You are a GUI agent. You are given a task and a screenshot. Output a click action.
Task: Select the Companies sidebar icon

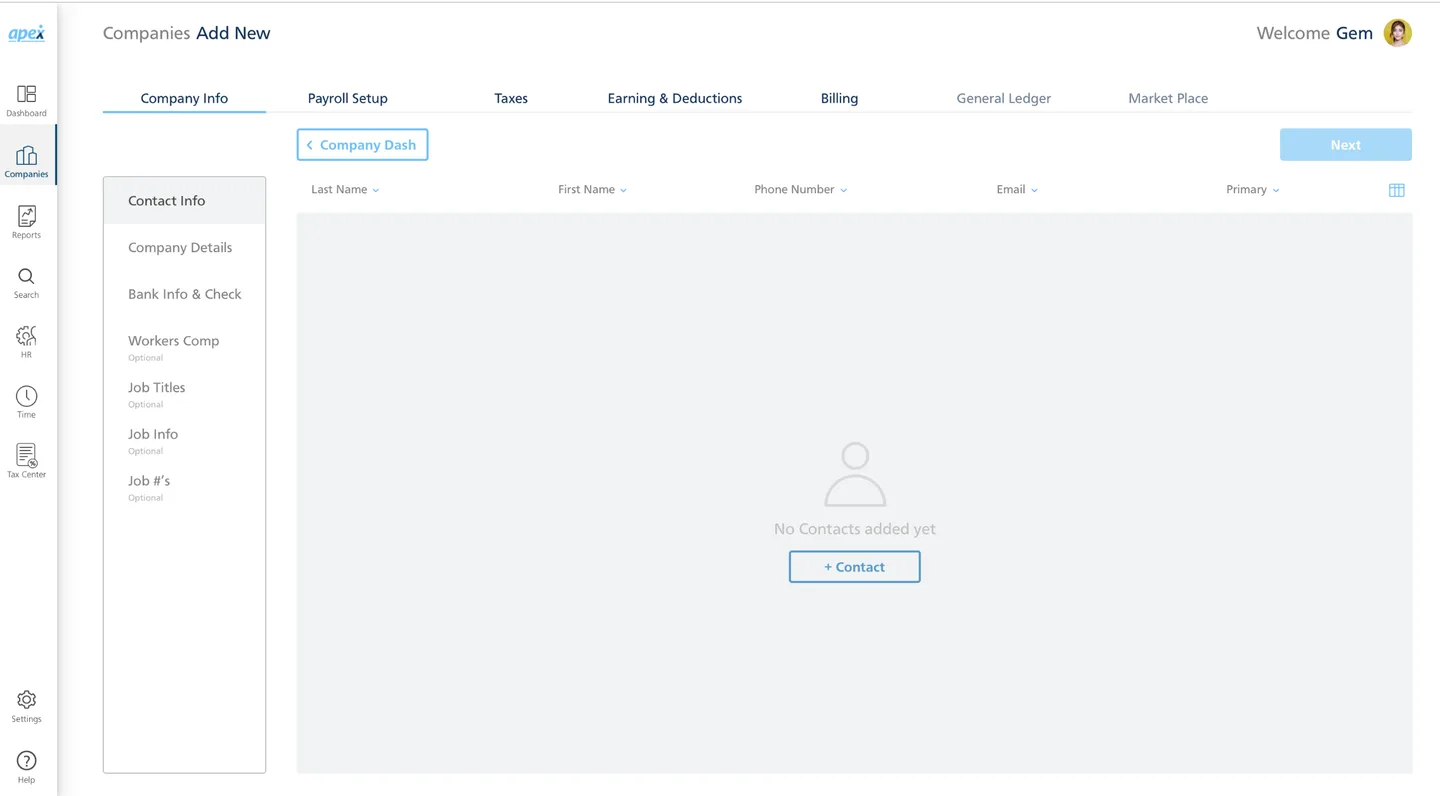pos(26,157)
